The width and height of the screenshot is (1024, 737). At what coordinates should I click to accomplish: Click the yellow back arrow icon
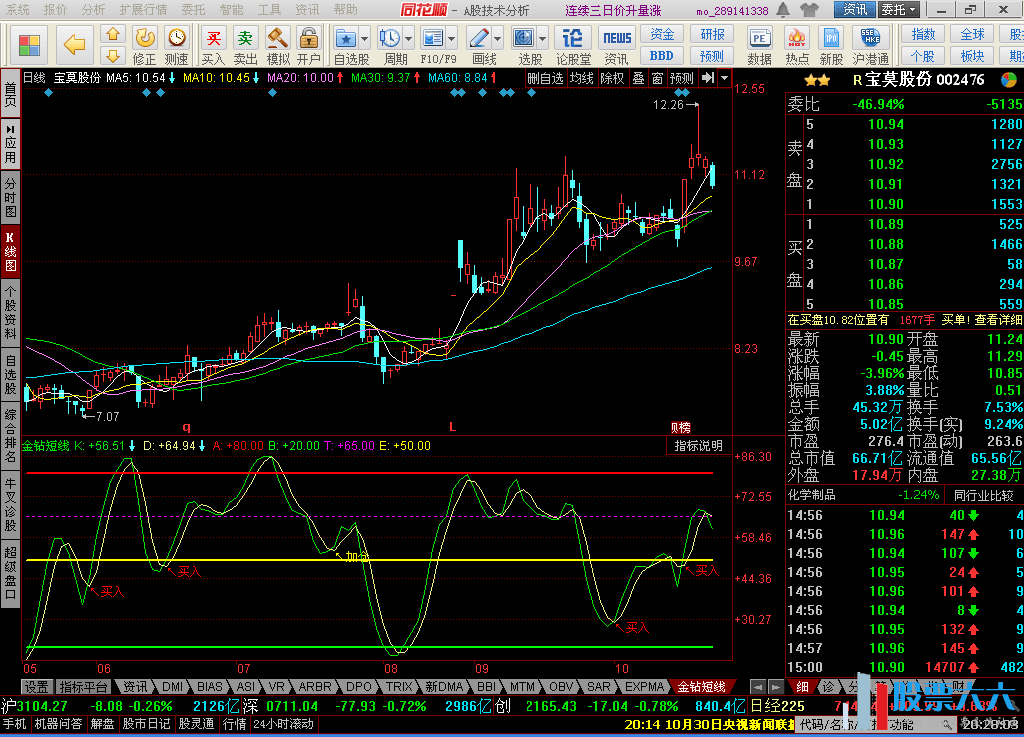[75, 45]
